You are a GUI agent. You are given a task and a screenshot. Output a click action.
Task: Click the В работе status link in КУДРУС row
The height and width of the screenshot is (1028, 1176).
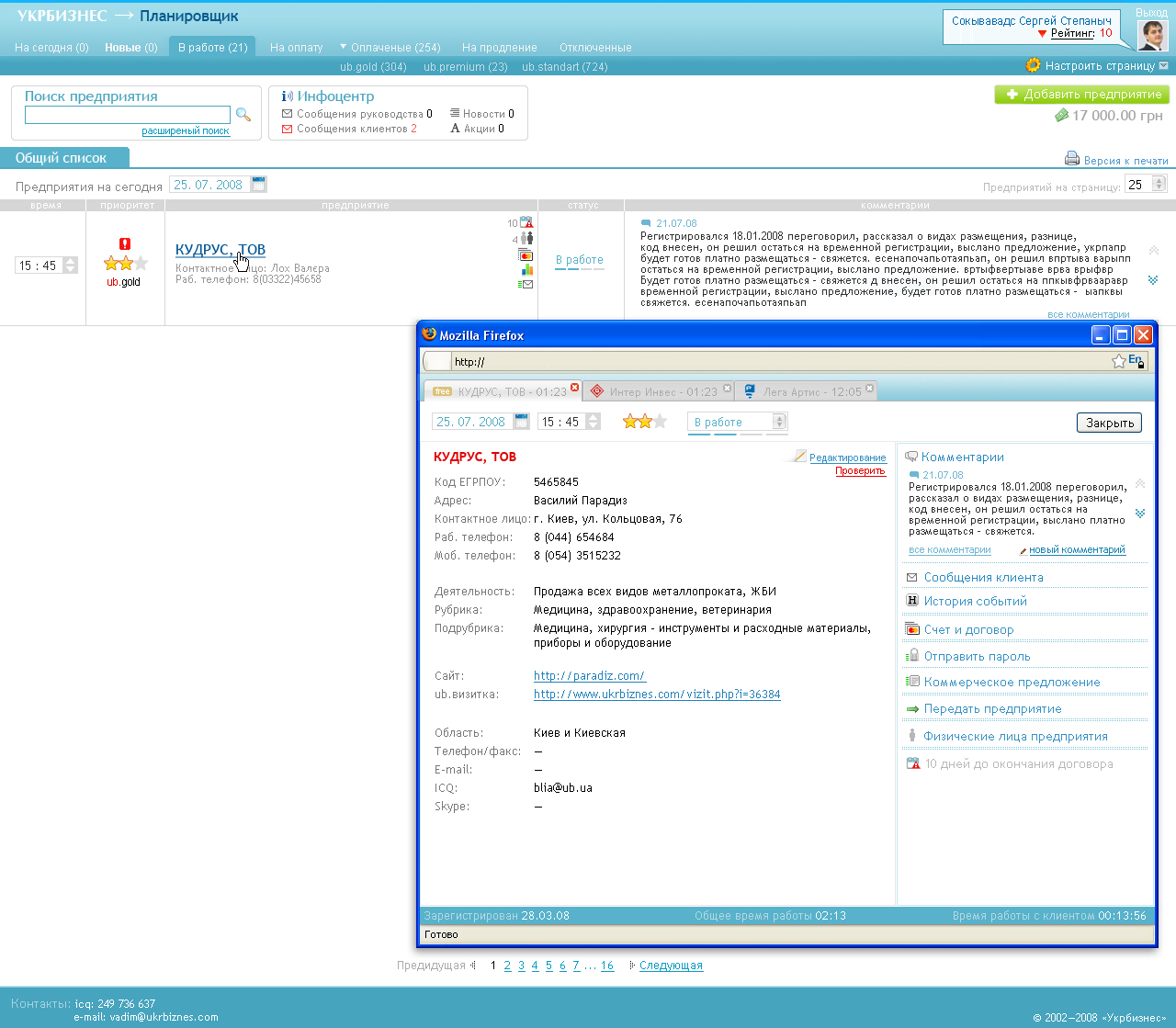(x=580, y=260)
